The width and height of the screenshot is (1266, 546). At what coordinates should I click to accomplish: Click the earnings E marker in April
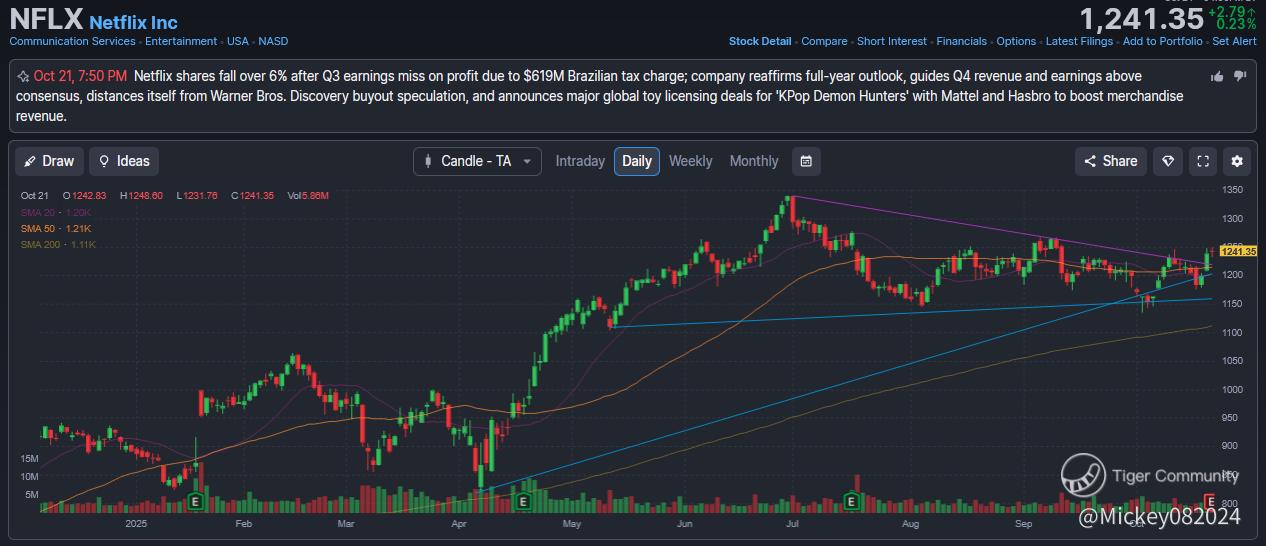tap(521, 500)
